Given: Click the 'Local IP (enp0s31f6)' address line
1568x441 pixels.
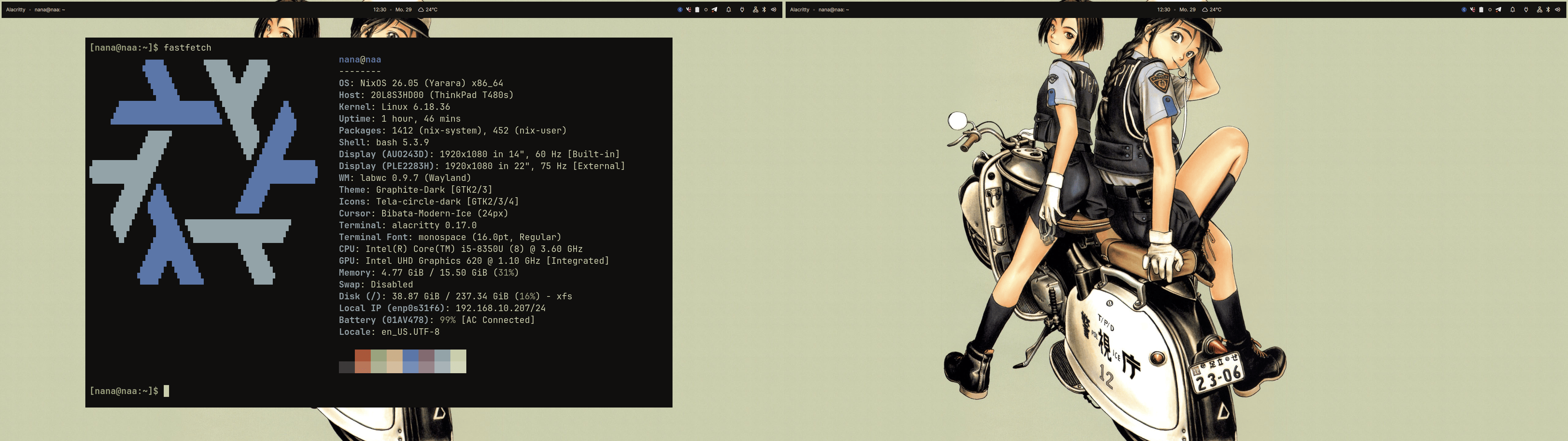Looking at the screenshot, I should (x=443, y=308).
